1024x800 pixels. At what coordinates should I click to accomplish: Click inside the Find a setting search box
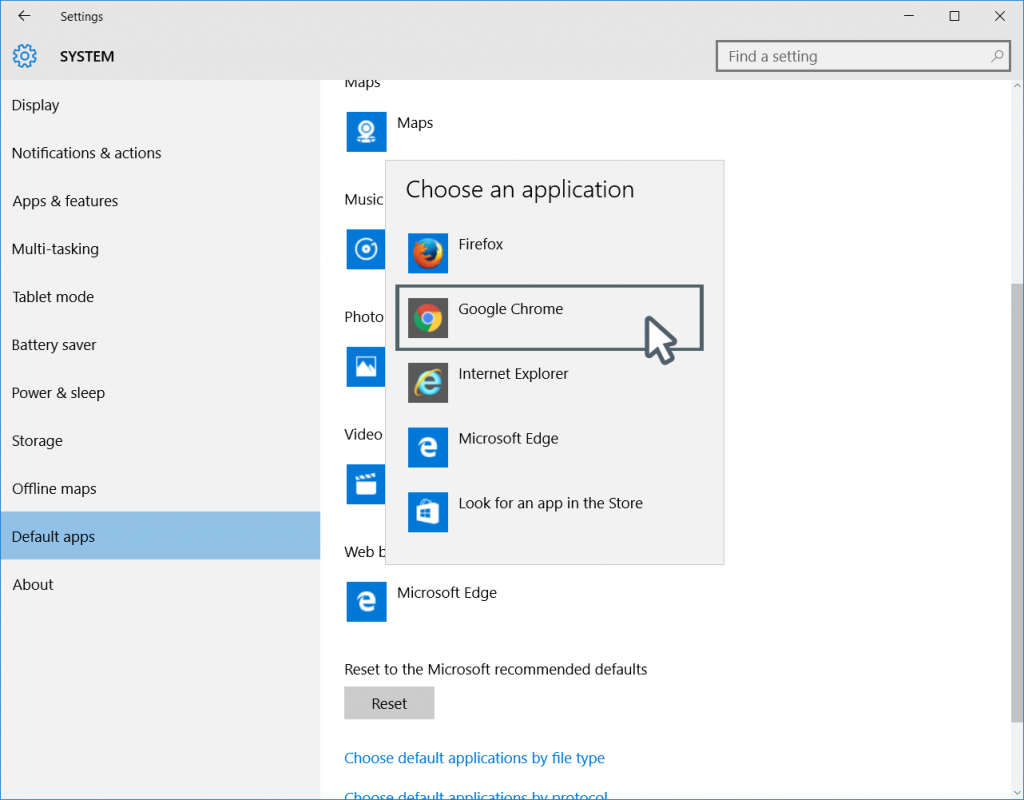click(863, 56)
